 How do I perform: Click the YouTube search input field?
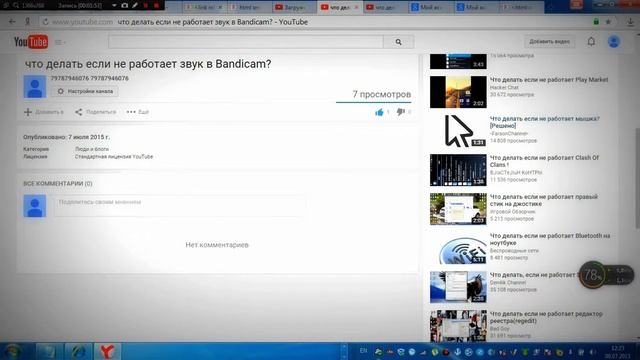(246, 42)
